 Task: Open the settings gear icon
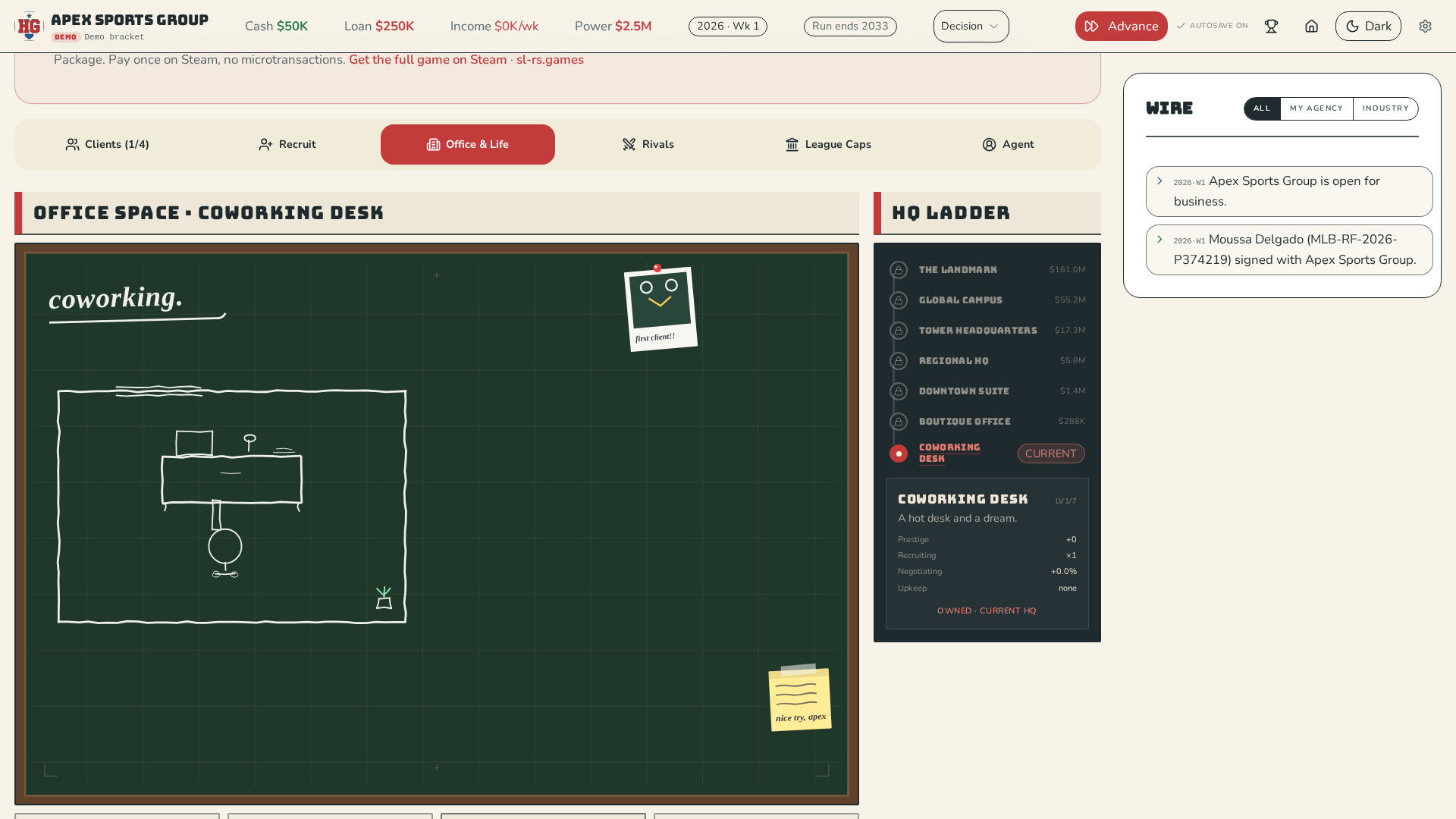pos(1425,27)
